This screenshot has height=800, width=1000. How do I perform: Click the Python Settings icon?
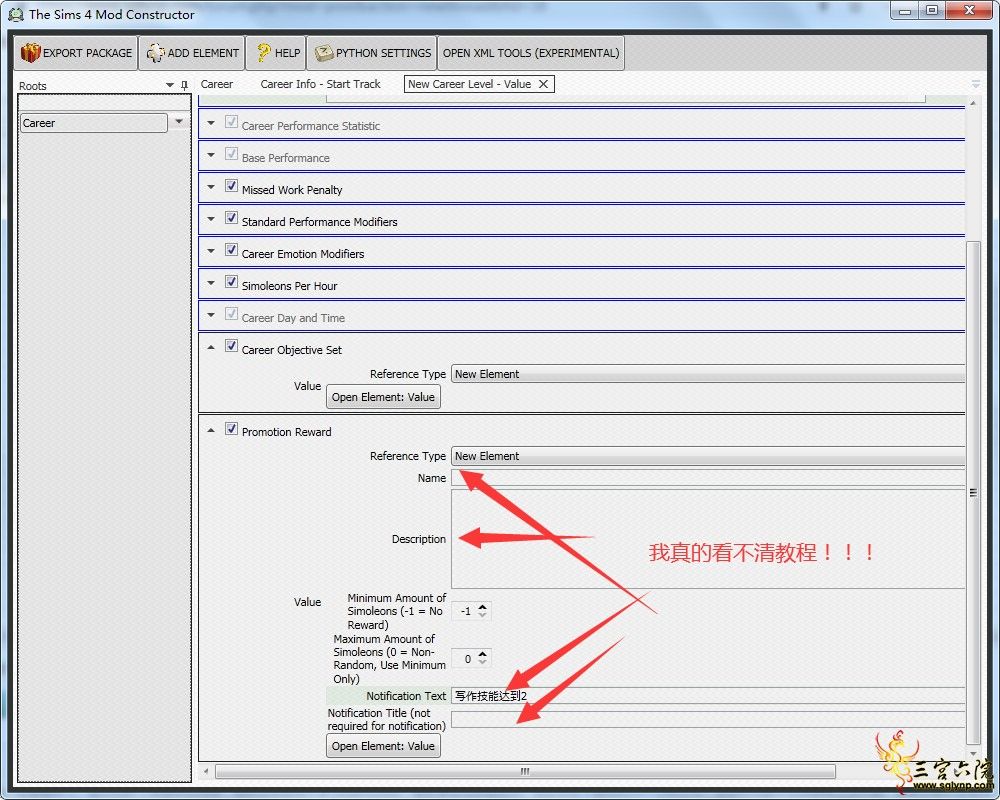click(x=324, y=53)
